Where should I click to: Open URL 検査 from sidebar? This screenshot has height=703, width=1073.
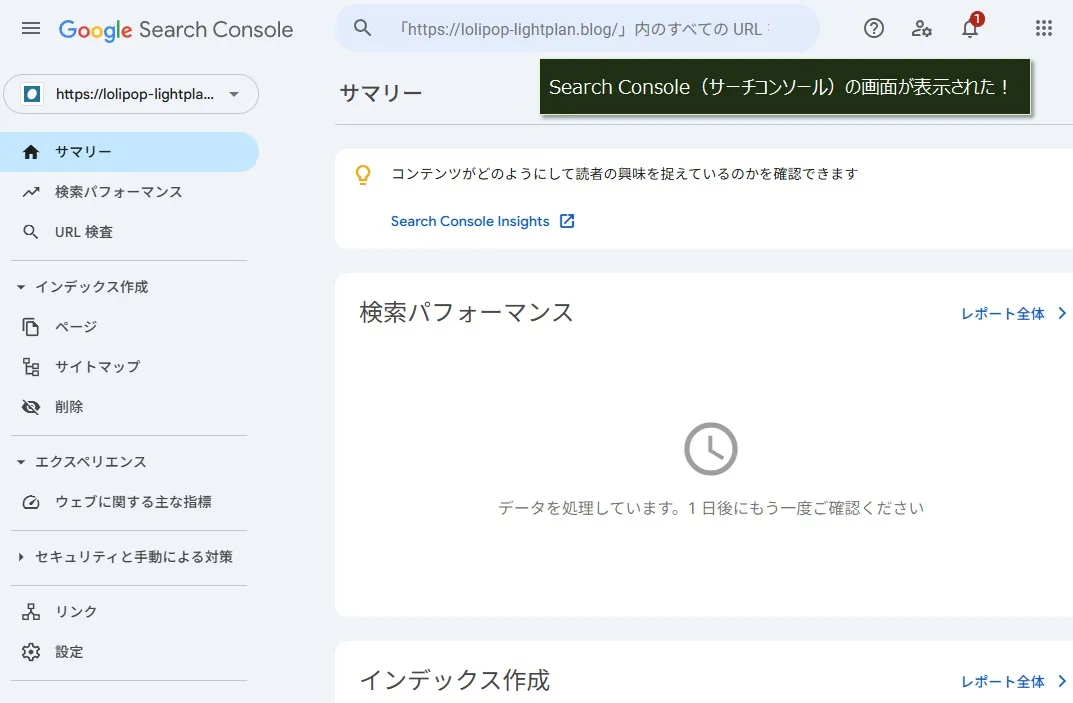click(x=84, y=232)
